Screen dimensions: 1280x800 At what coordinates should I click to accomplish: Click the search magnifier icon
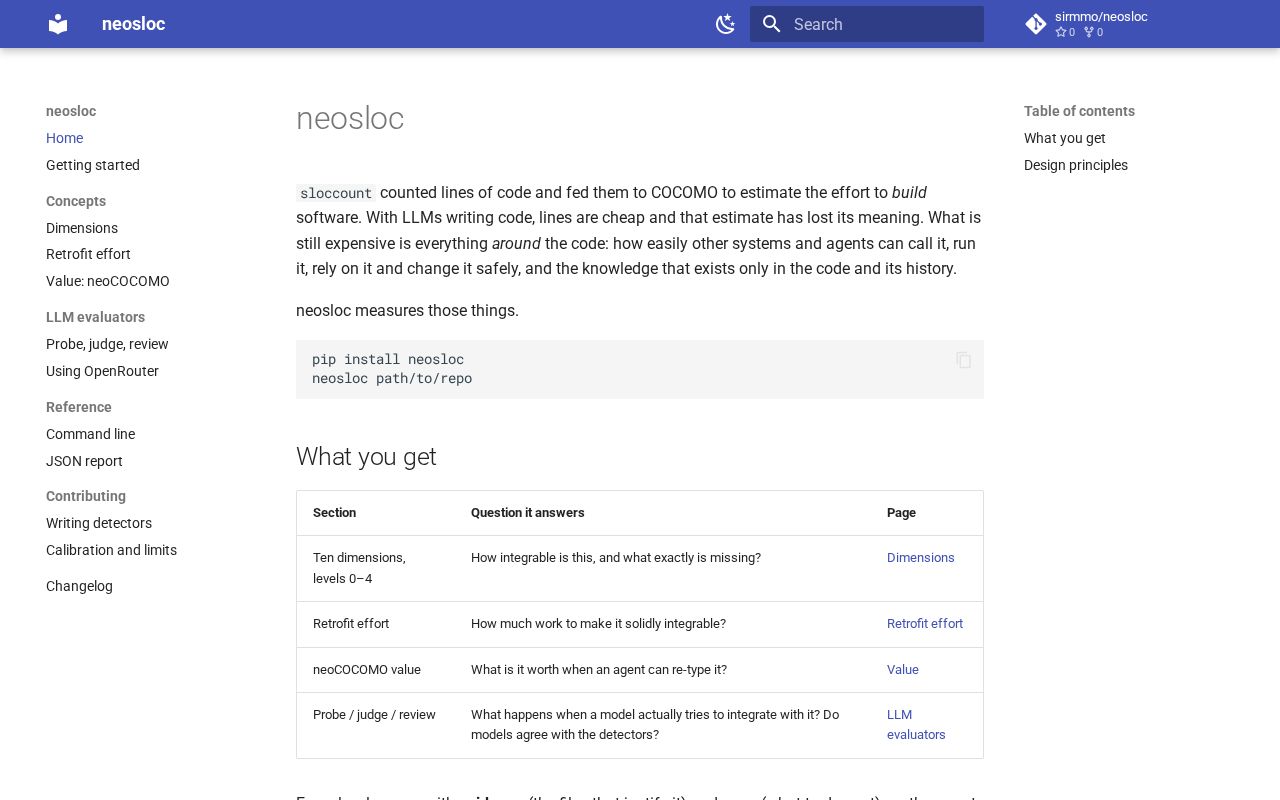771,24
